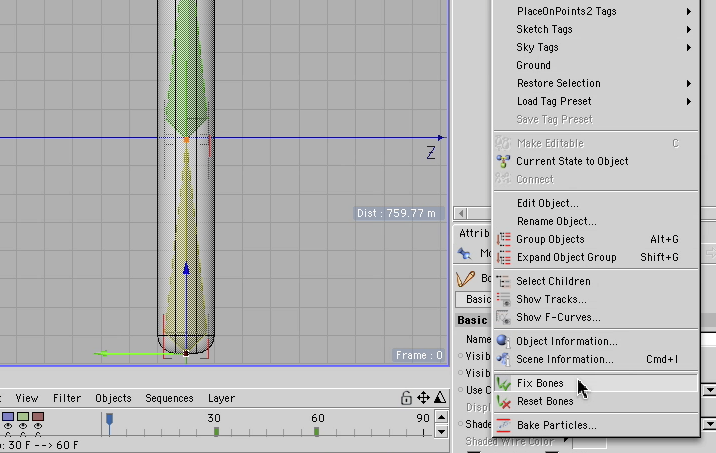Viewport: 716px width, 453px height.
Task: Expand the Sketch Tags submenu arrow
Action: [689, 30]
